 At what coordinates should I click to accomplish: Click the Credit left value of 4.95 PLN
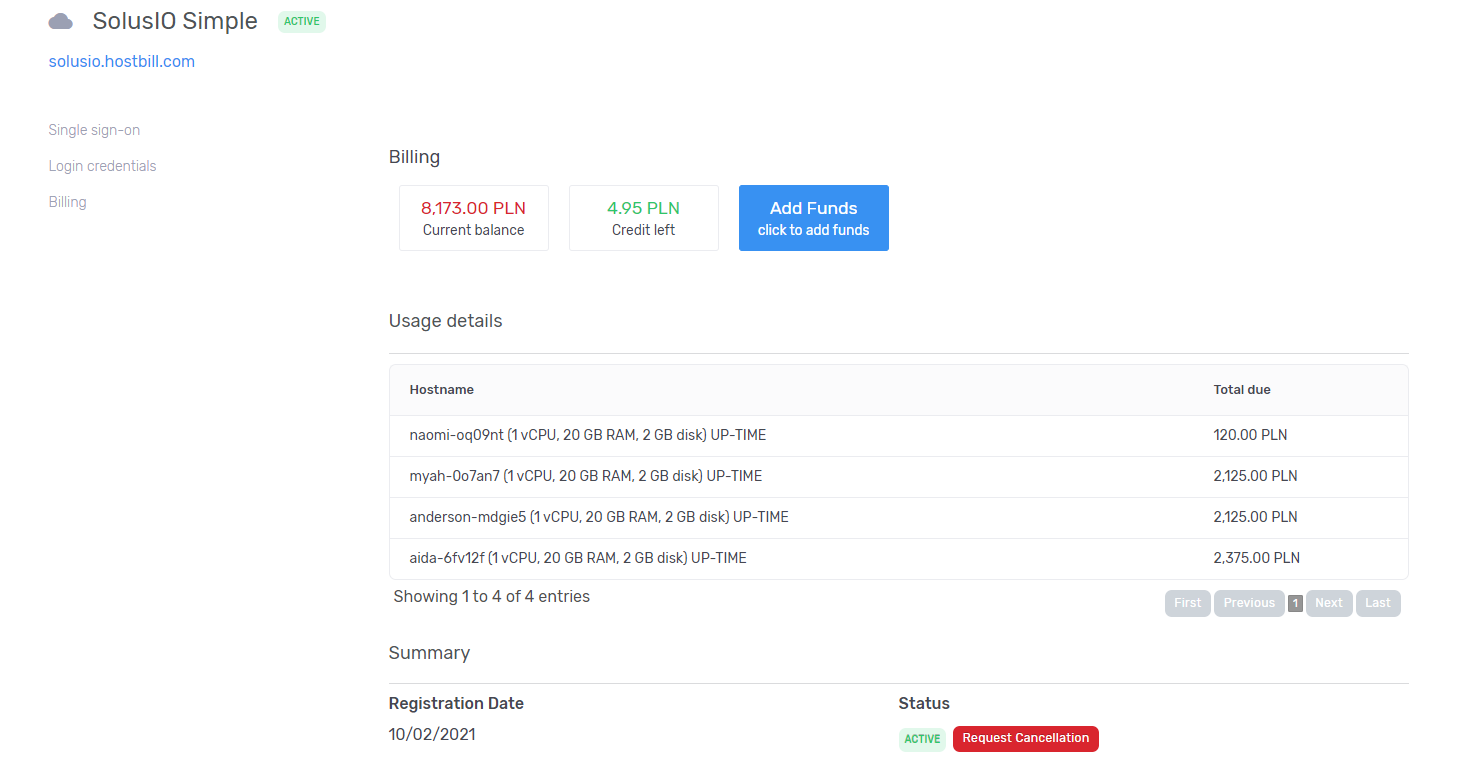click(x=643, y=208)
